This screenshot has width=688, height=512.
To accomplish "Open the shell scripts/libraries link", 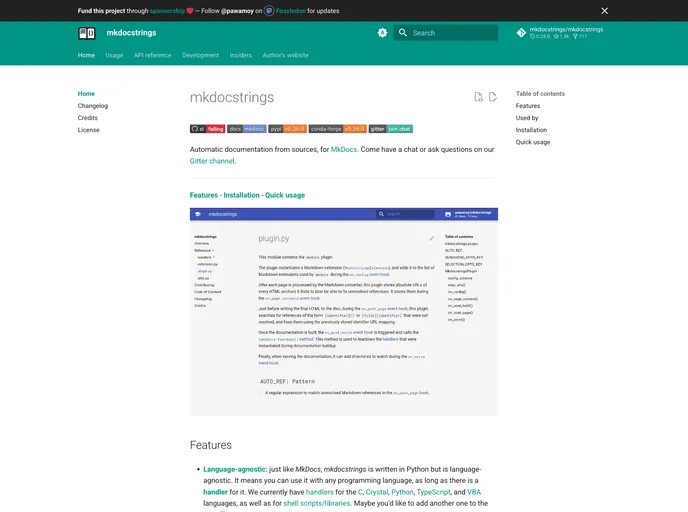I will (x=317, y=503).
